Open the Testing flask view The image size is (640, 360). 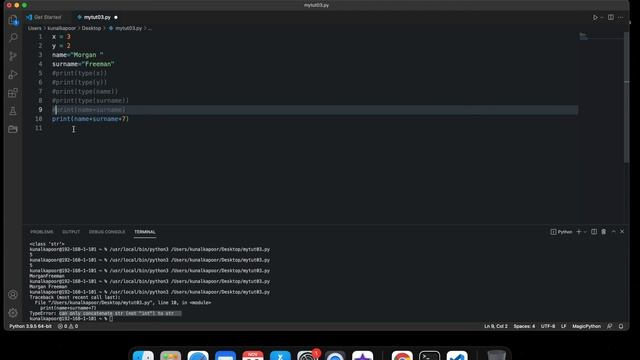pos(13,111)
